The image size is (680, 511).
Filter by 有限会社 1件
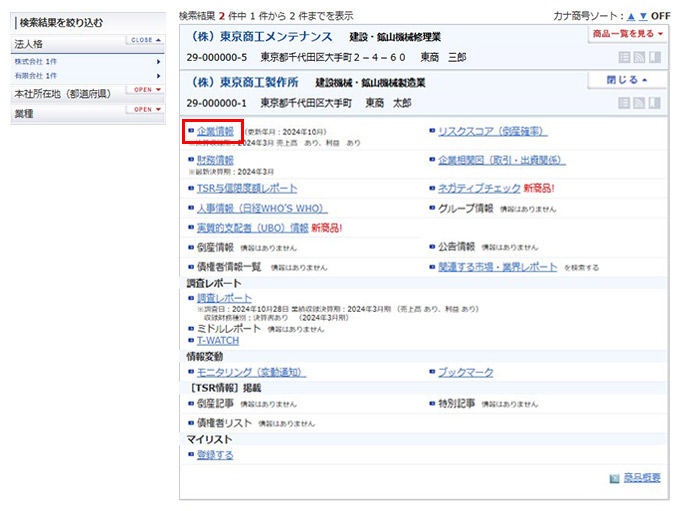click(x=36, y=75)
